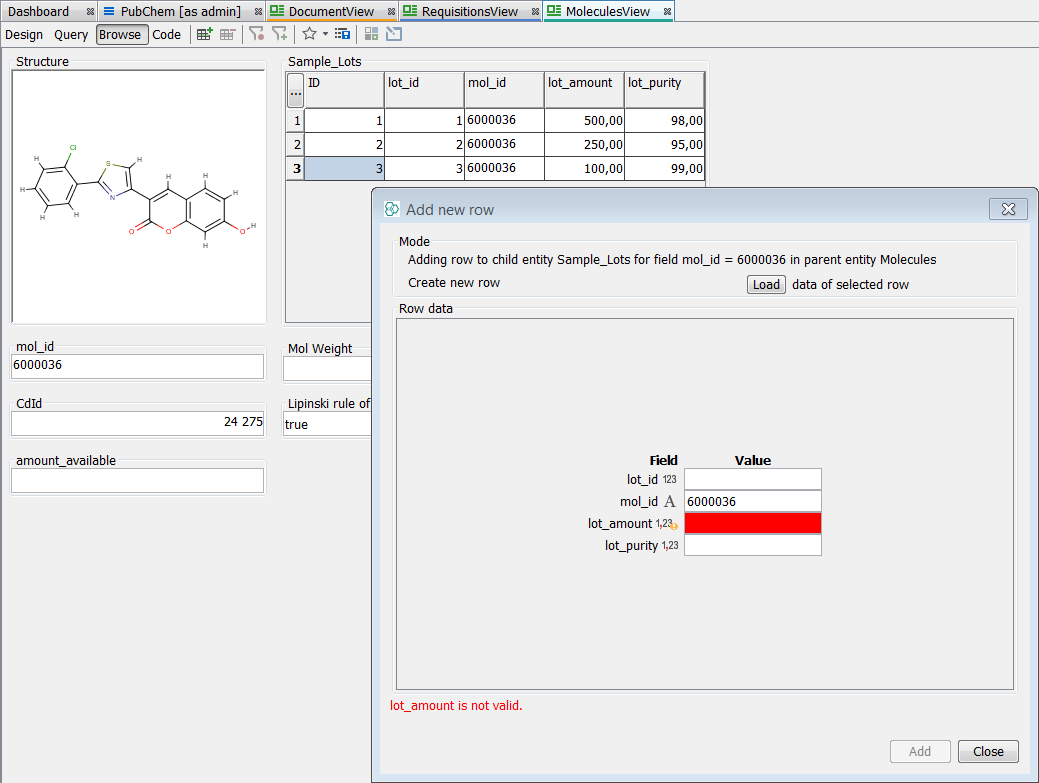Click the lot_purity value input field

(x=752, y=545)
